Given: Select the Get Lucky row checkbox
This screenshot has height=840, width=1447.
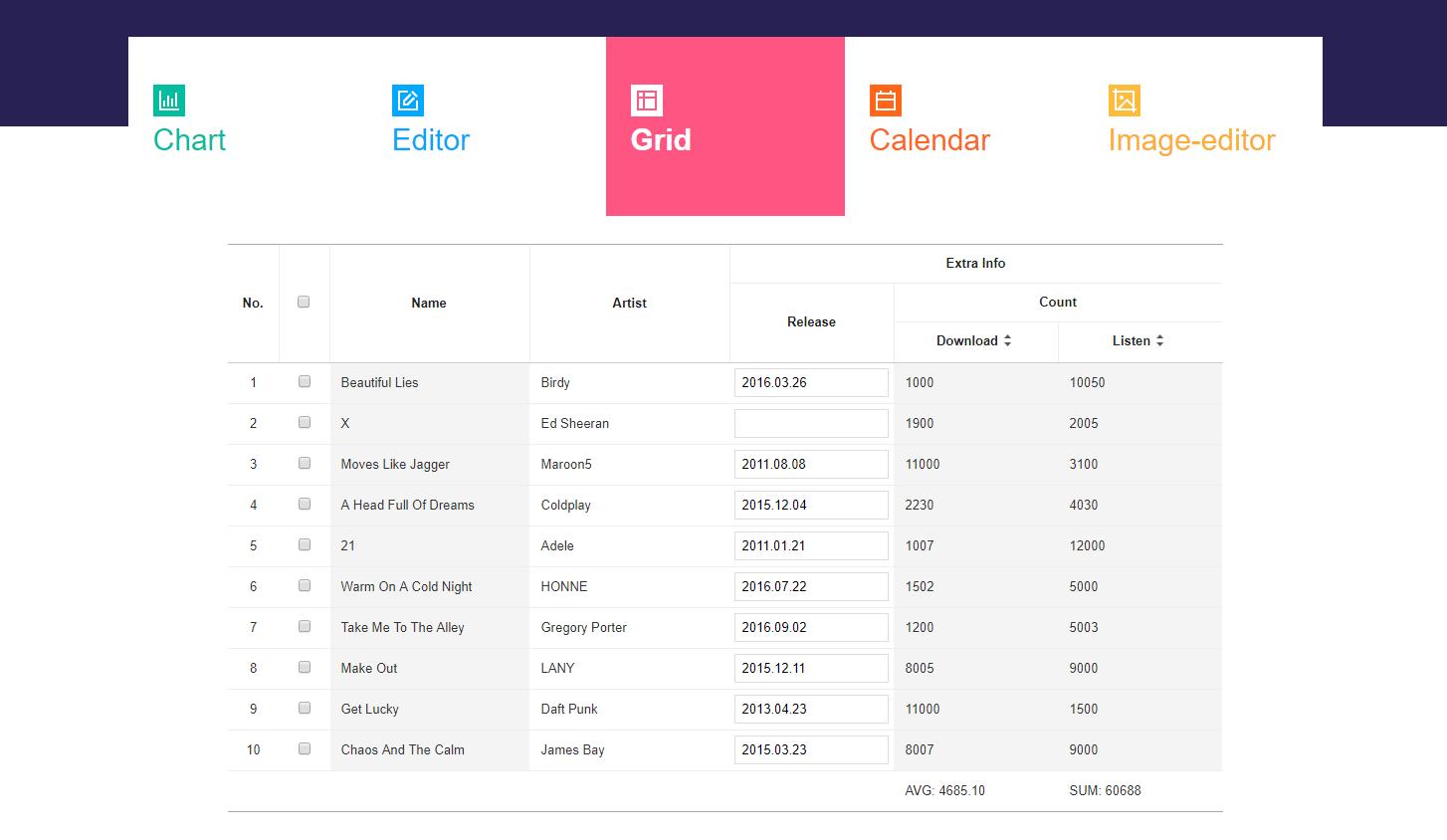Looking at the screenshot, I should 305,708.
